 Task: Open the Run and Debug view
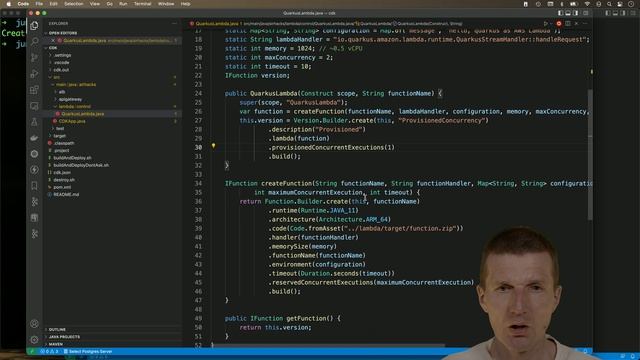[x=35, y=73]
